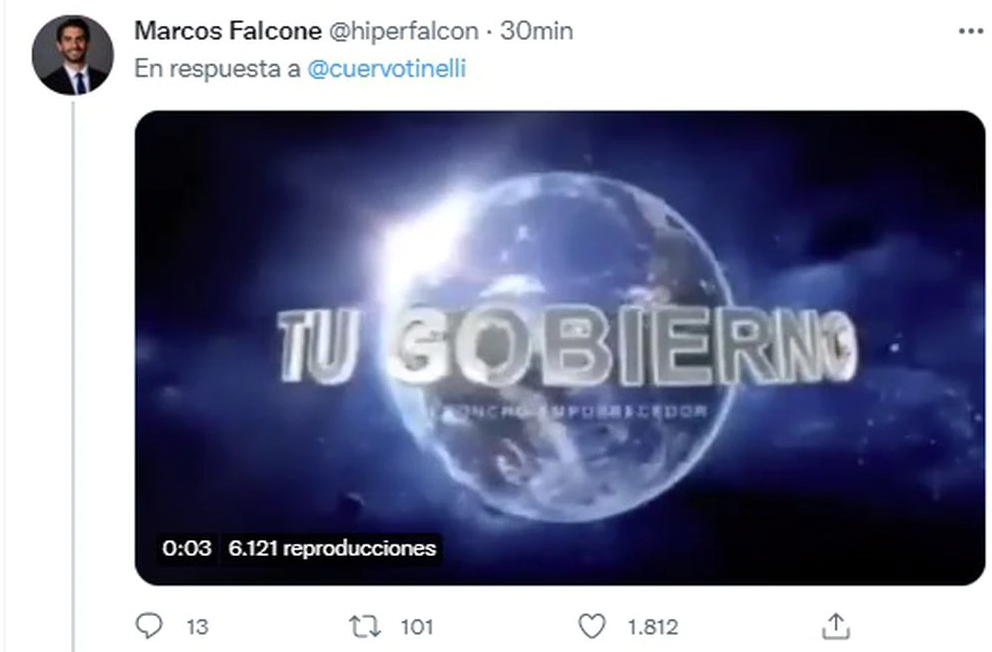Click the reply speech bubble icon
Viewport: 992px width, 652px height.
[x=149, y=626]
